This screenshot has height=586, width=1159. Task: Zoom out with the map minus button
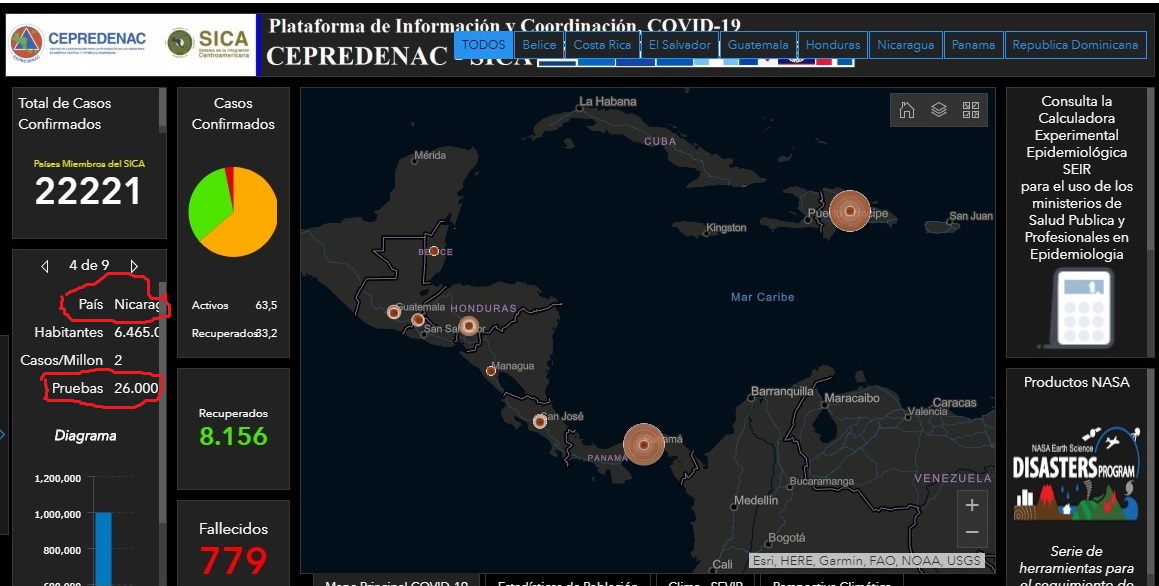coord(971,532)
